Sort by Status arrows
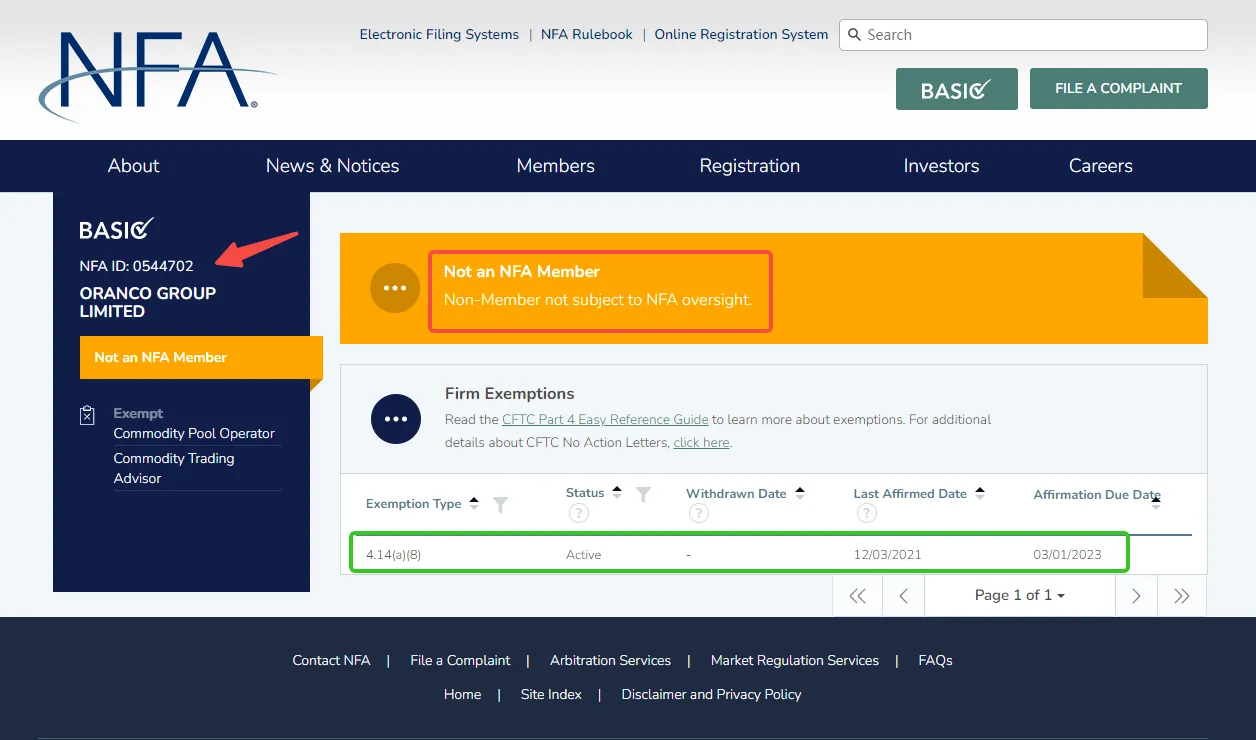 coord(617,493)
